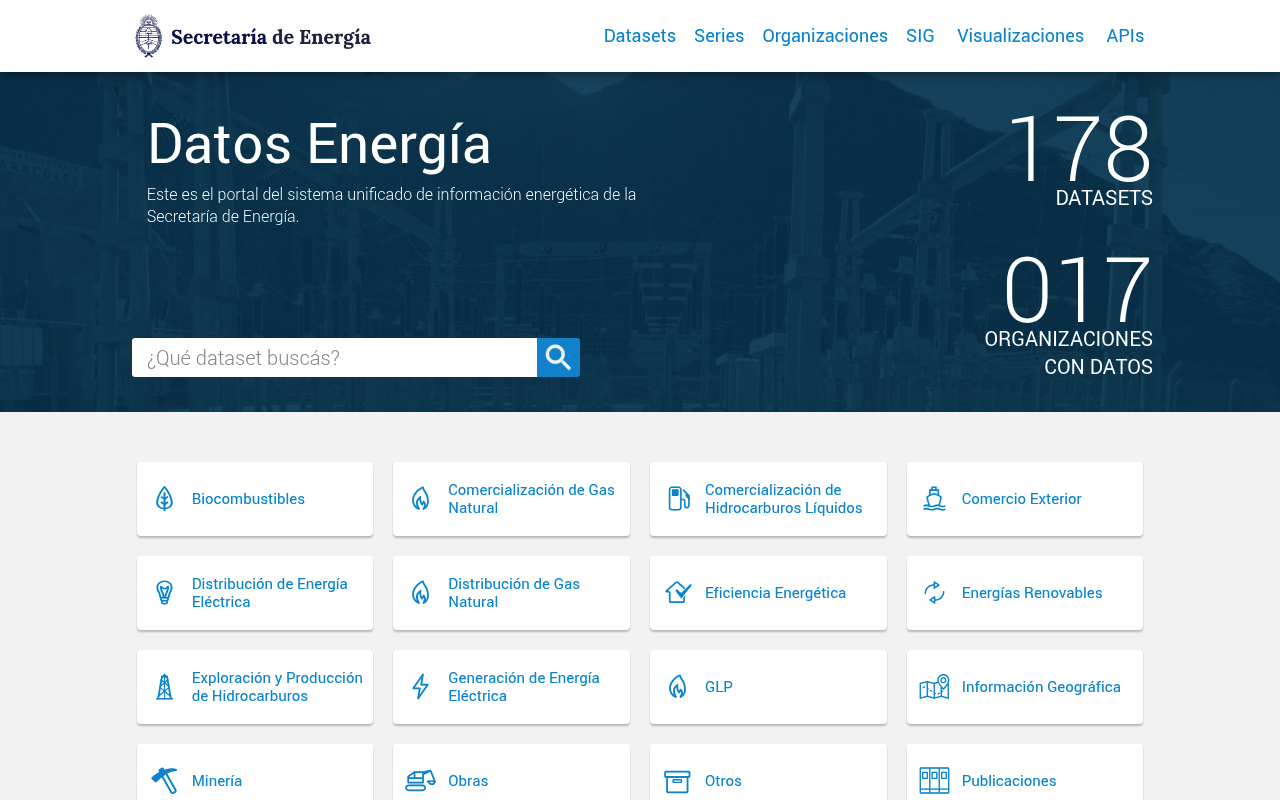Click the pickaxe icon for Minería
Viewport: 1280px width, 800px height.
(x=165, y=780)
